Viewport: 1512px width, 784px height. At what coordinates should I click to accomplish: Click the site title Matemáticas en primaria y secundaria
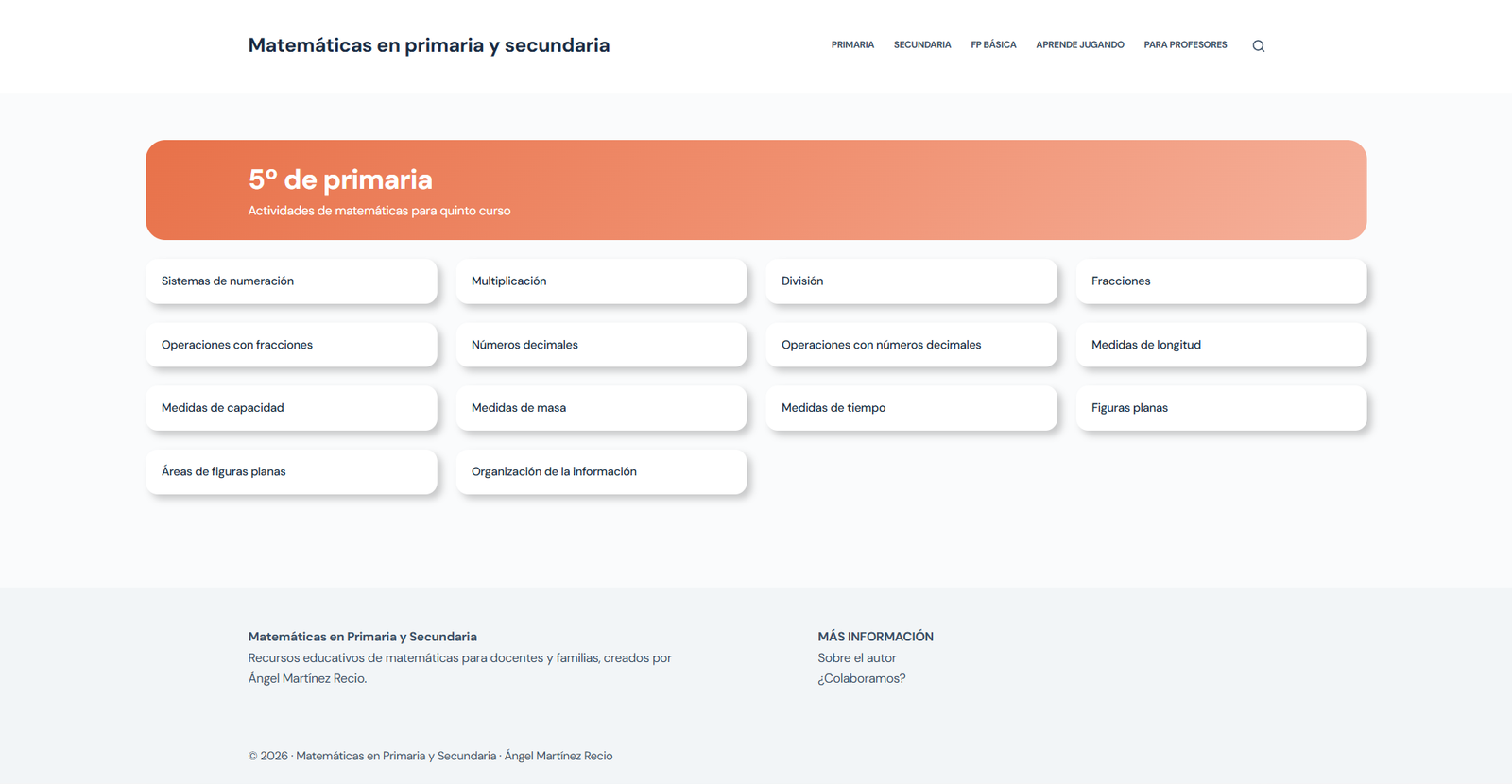click(x=429, y=45)
